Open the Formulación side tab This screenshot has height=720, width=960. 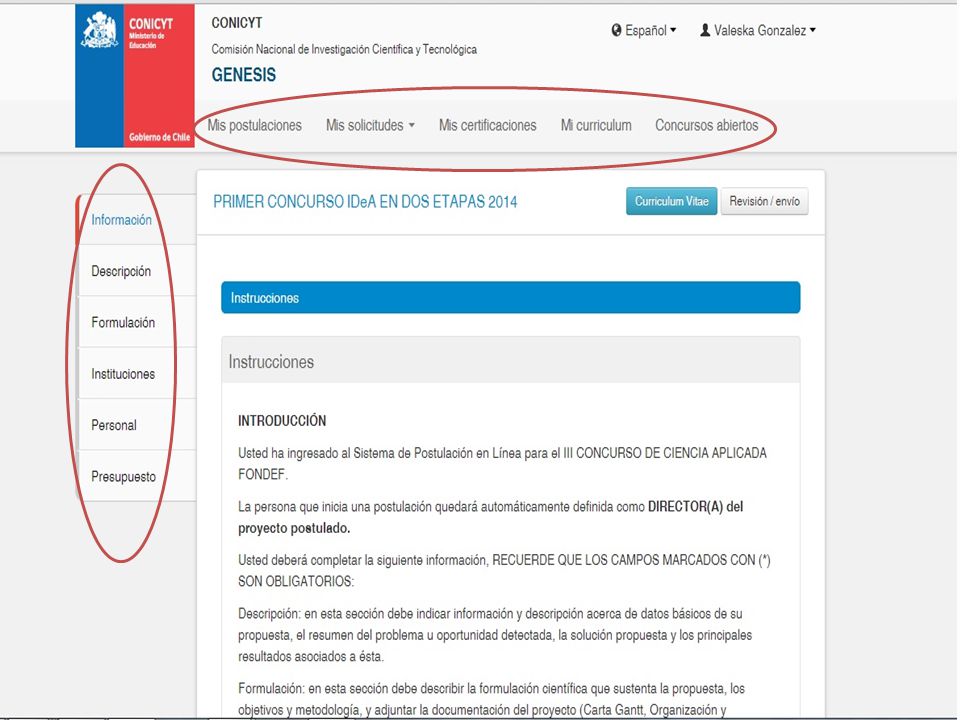tap(137, 323)
